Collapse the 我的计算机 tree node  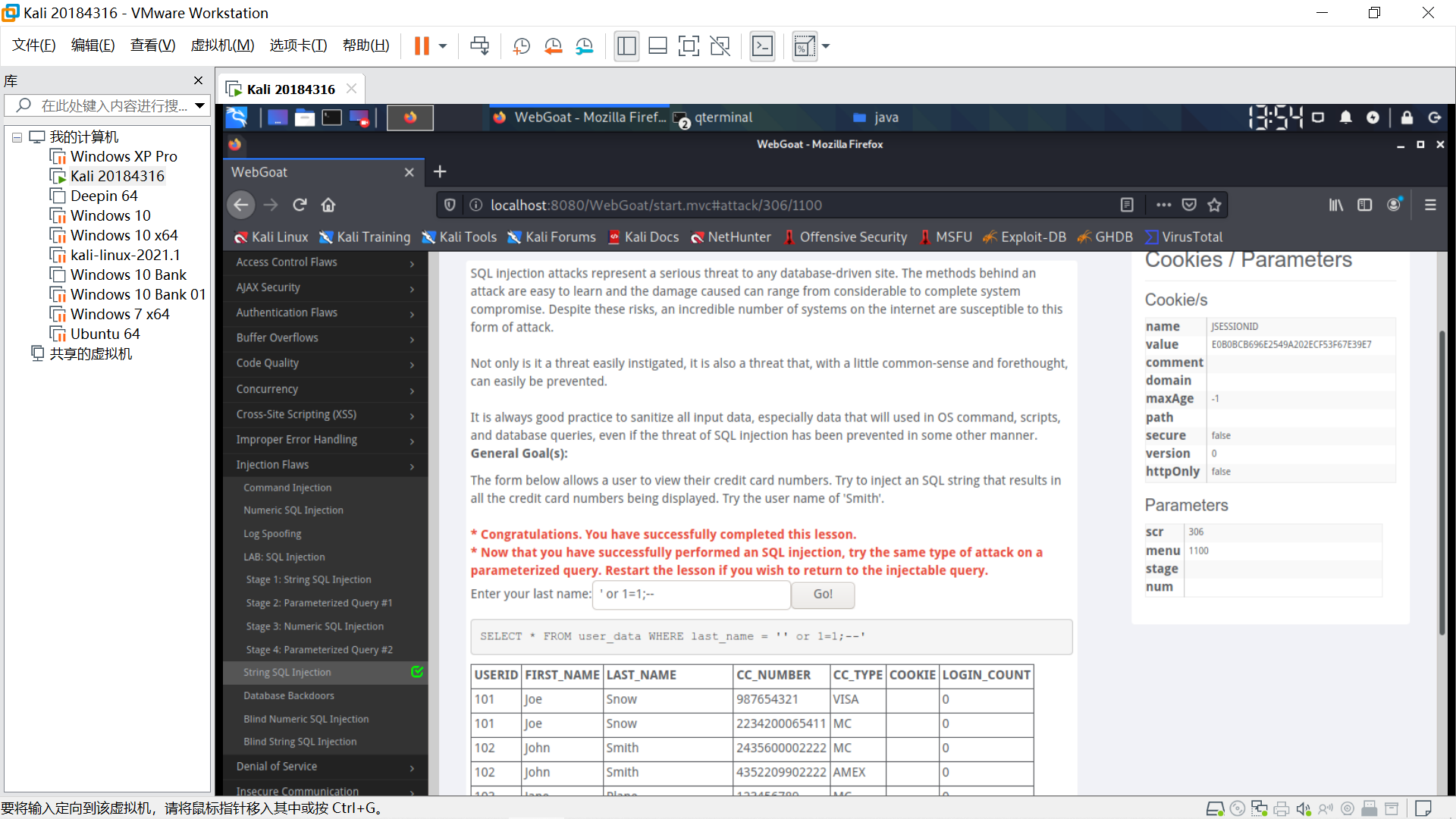[17, 137]
